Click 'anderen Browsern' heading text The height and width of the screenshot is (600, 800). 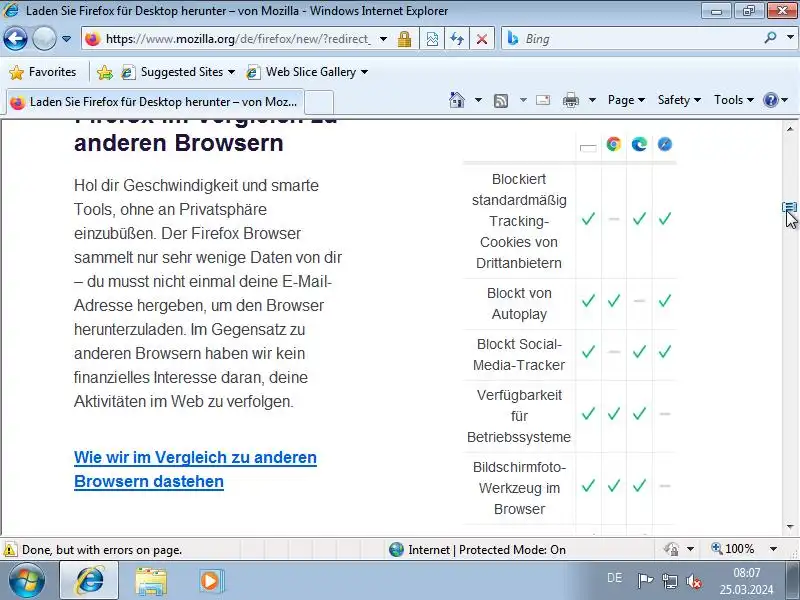pos(179,143)
